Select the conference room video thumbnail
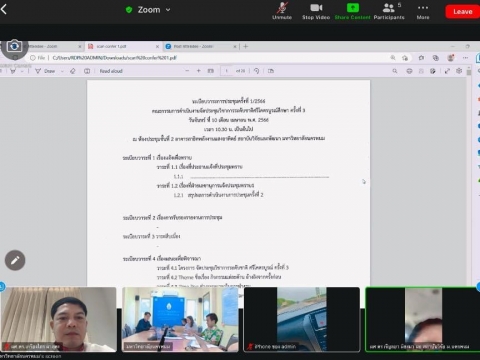 tap(180, 319)
